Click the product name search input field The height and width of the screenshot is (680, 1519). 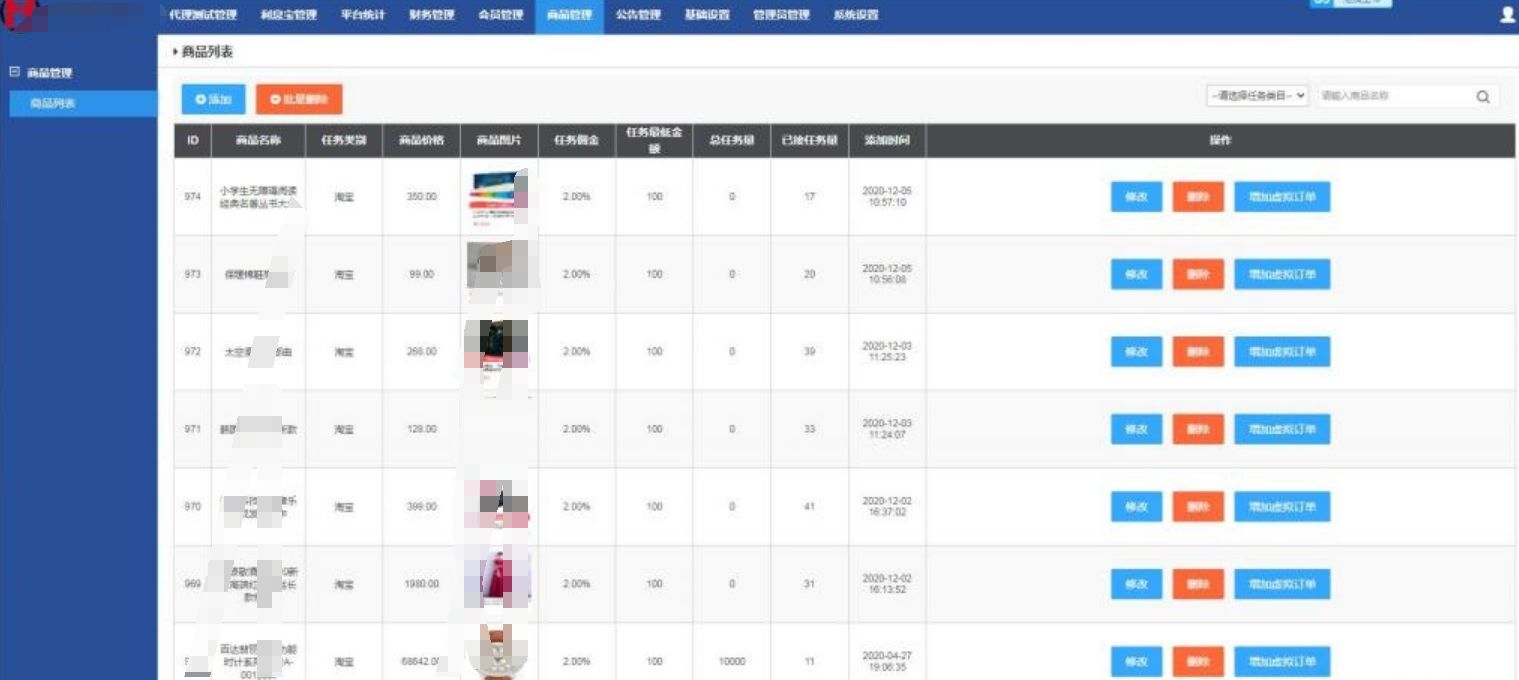[1398, 95]
